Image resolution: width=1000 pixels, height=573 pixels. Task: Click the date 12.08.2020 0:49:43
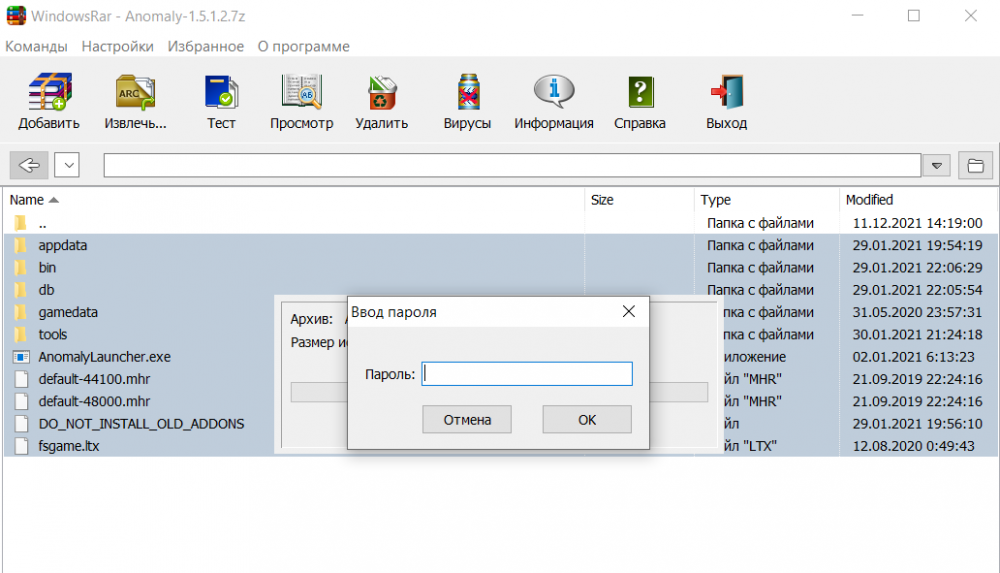click(x=913, y=446)
